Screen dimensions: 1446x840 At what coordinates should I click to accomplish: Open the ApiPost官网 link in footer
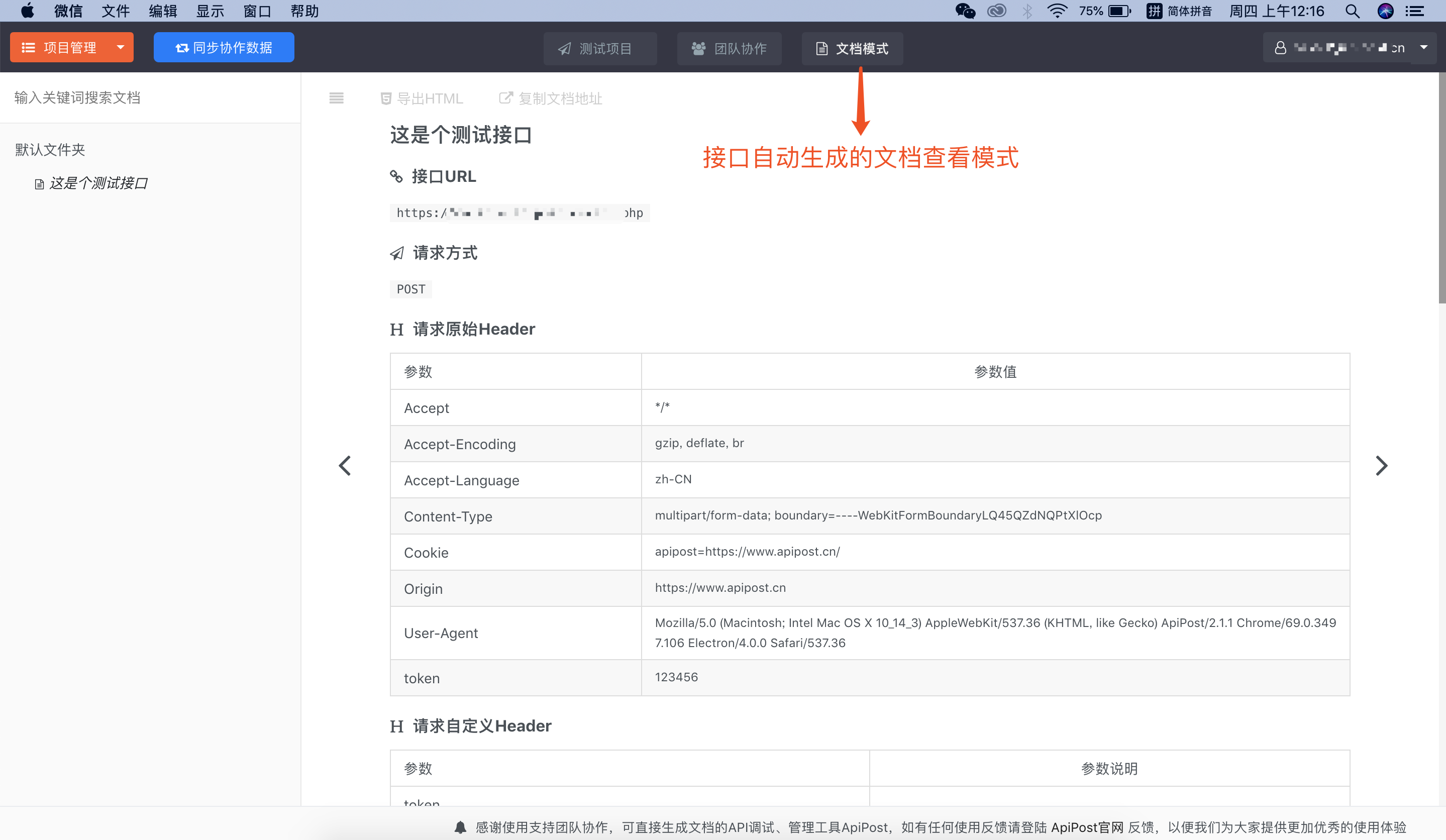(x=1087, y=827)
